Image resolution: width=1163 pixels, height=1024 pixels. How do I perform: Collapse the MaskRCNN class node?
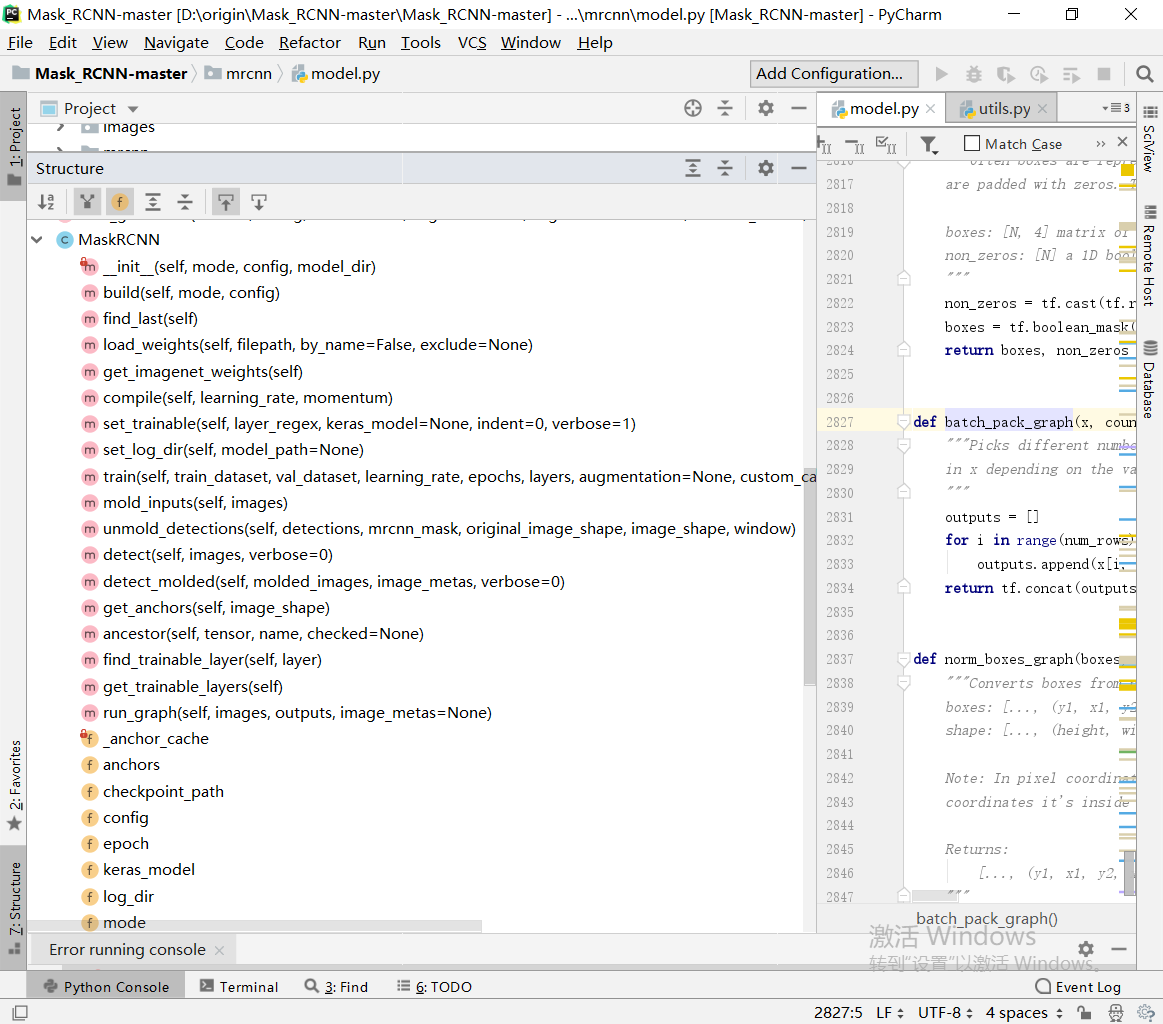tap(37, 239)
